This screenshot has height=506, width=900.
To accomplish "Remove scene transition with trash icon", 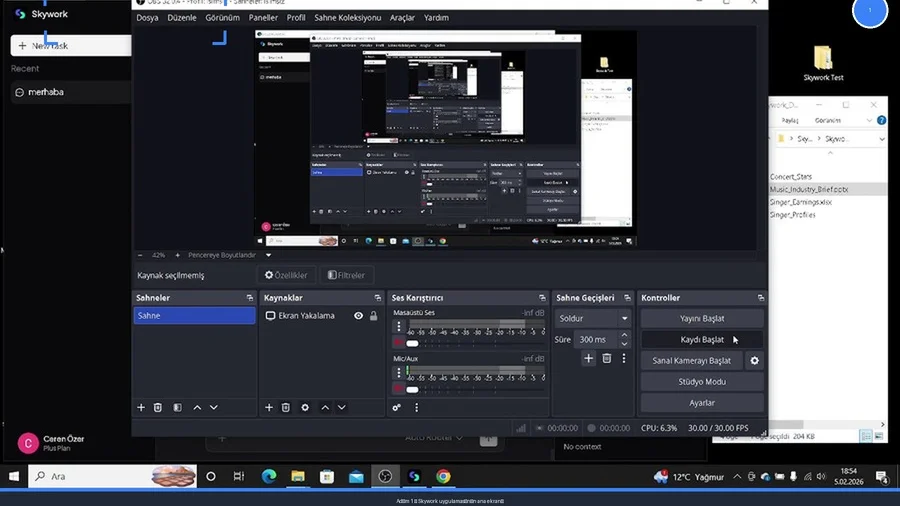I will tap(606, 358).
